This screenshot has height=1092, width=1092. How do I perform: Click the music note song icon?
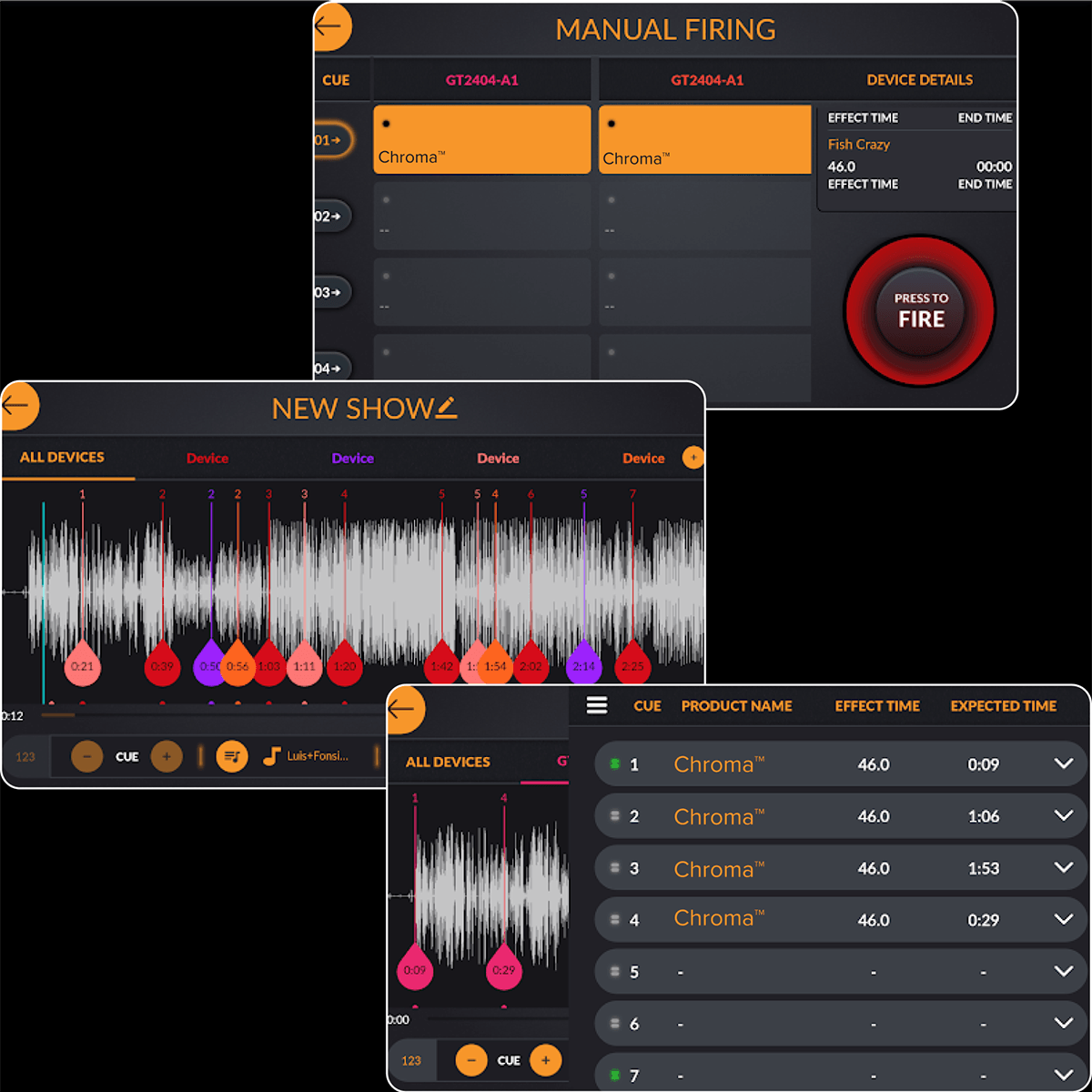click(271, 756)
